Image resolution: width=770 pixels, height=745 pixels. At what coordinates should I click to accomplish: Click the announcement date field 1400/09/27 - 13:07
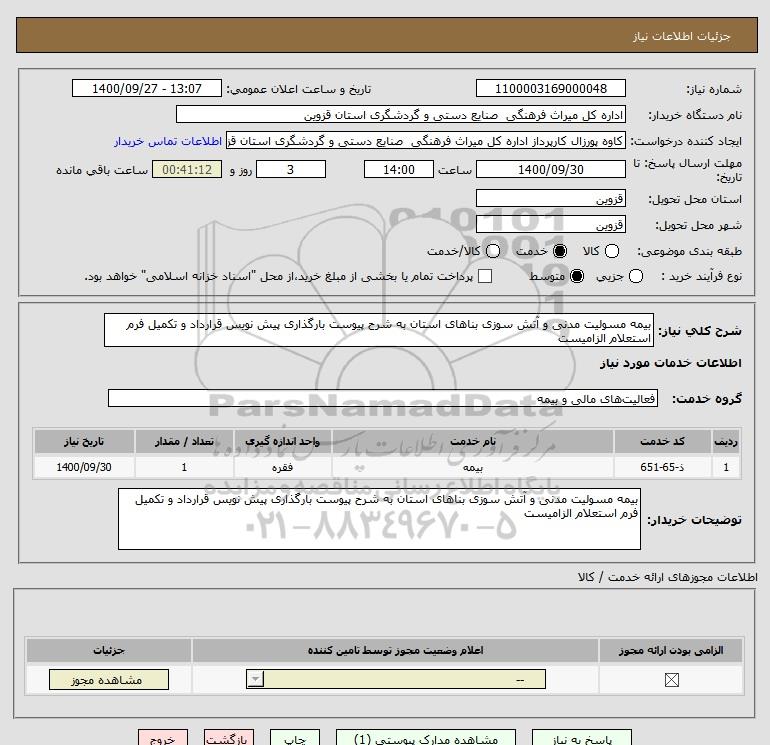147,88
